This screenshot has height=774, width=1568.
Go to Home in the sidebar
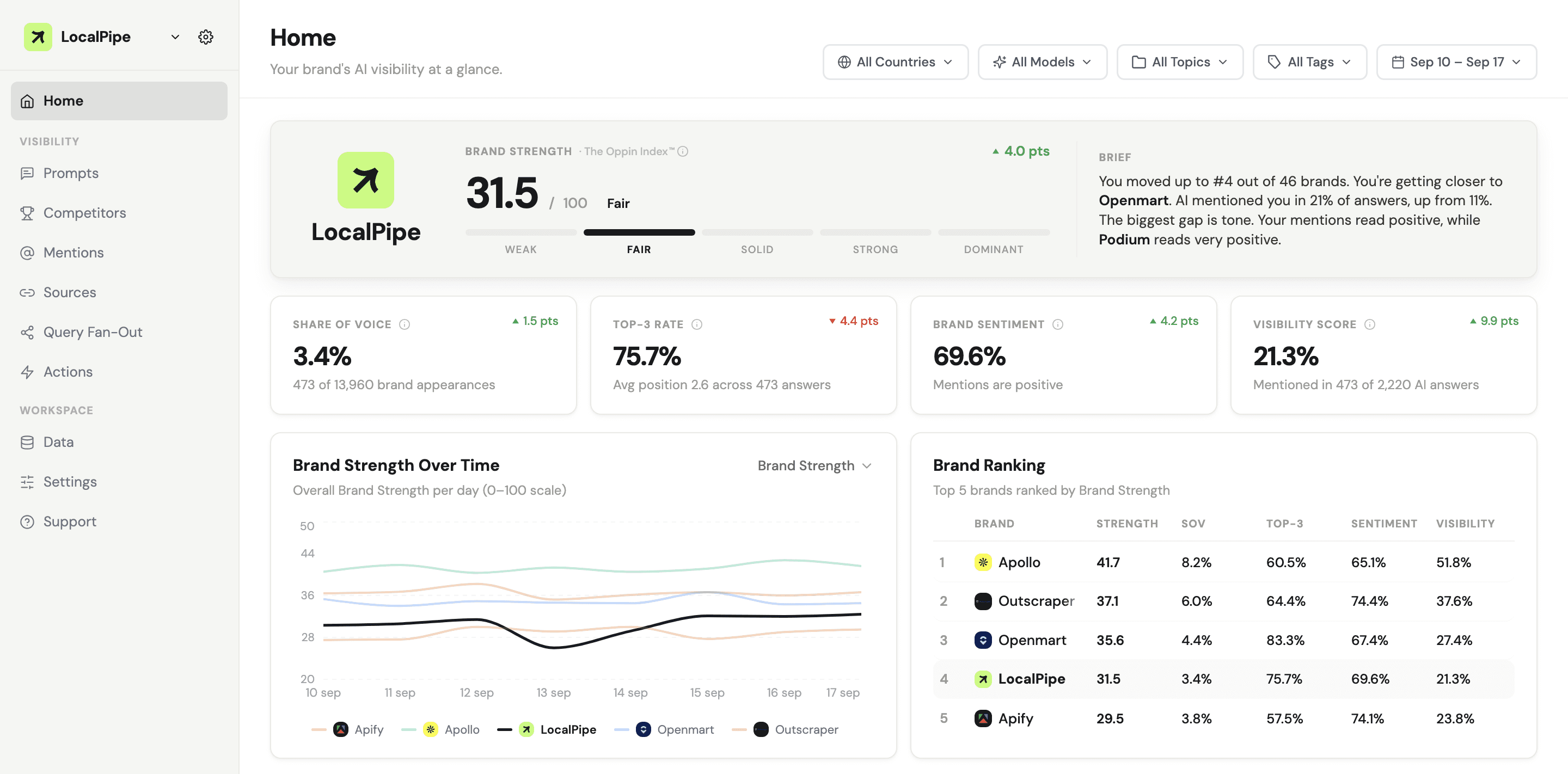click(x=119, y=101)
